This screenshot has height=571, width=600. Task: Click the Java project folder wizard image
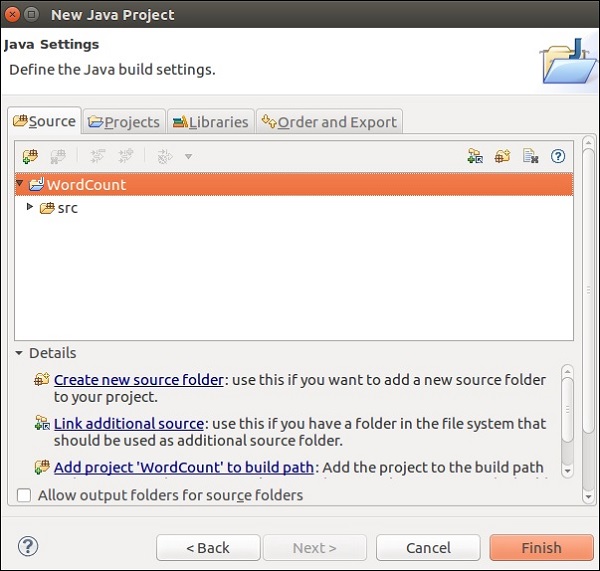[568, 61]
